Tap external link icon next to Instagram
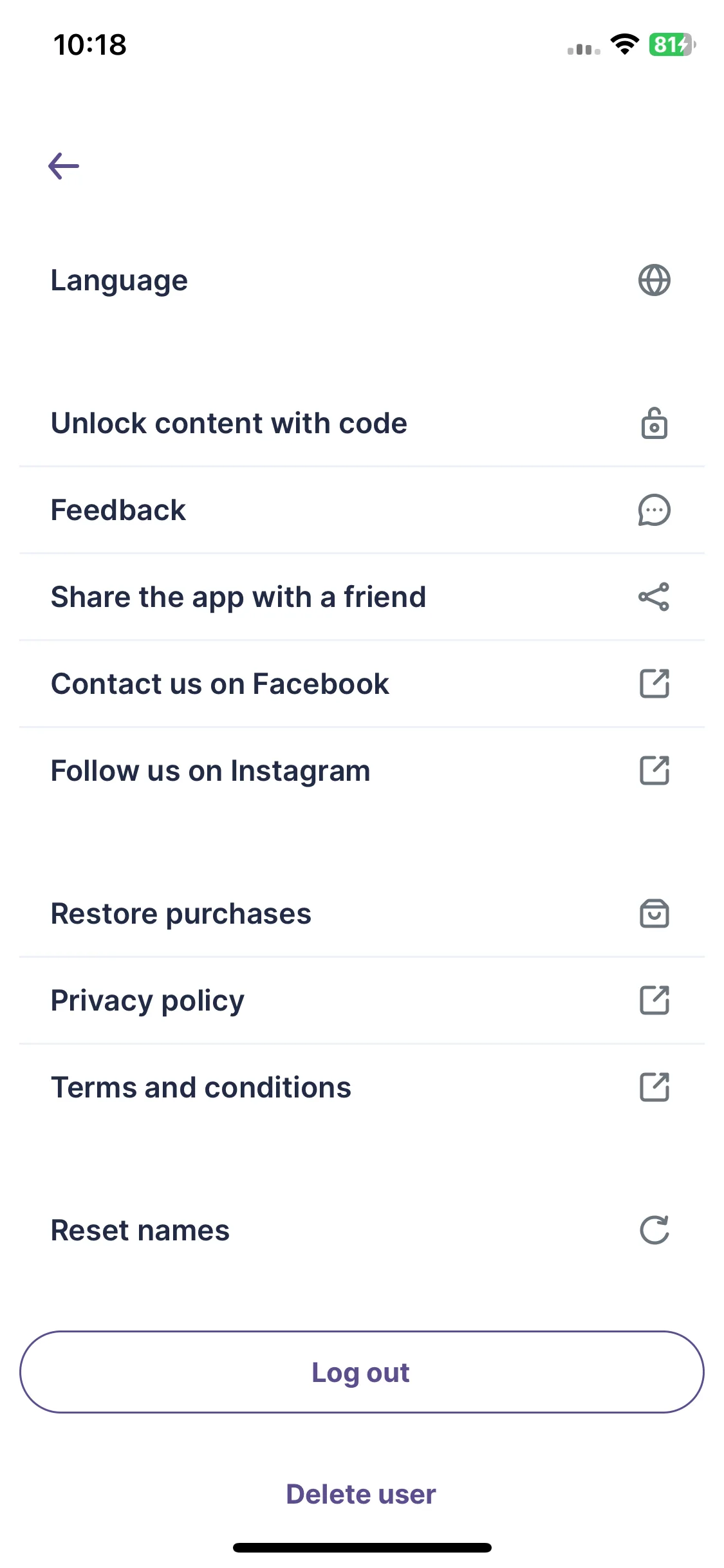724x1568 pixels. pyautogui.click(x=654, y=770)
